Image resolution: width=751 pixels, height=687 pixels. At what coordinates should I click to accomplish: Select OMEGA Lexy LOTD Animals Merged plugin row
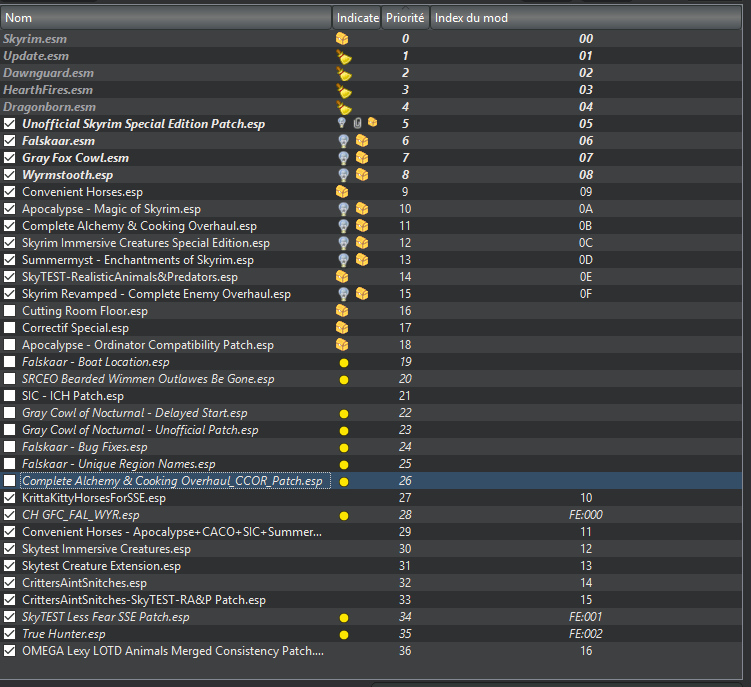click(172, 651)
